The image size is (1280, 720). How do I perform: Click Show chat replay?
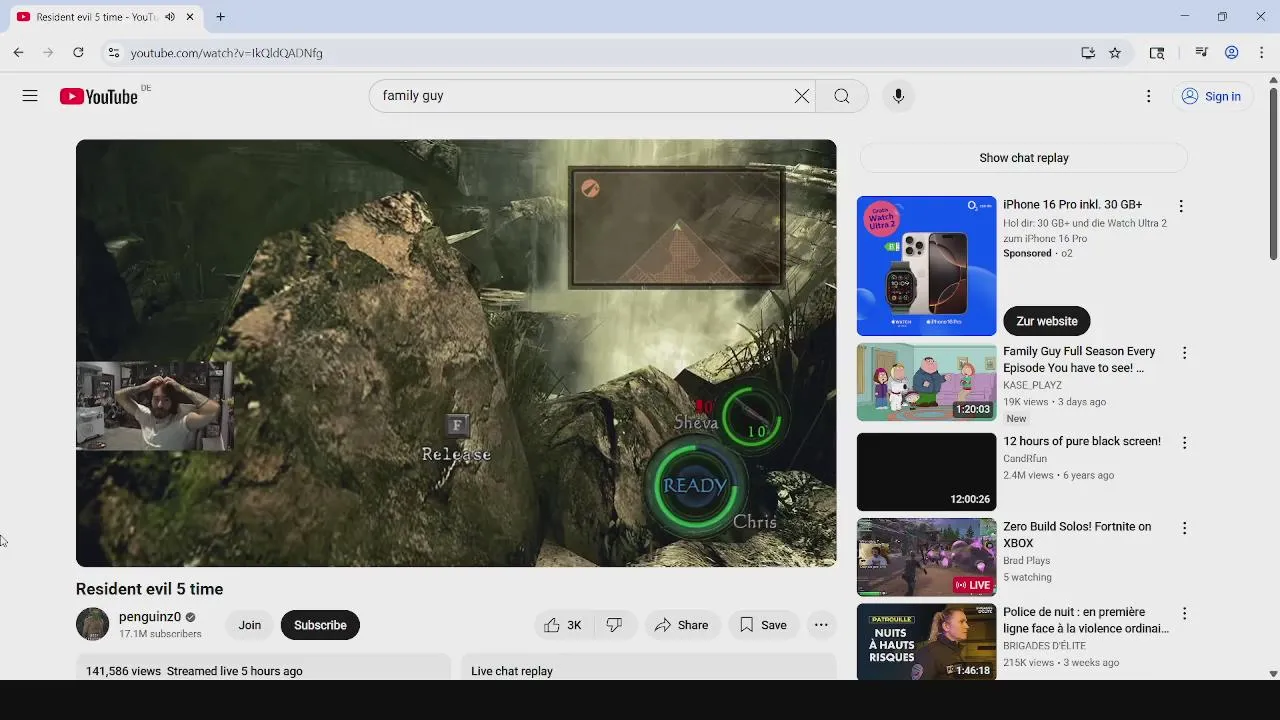(x=1024, y=158)
